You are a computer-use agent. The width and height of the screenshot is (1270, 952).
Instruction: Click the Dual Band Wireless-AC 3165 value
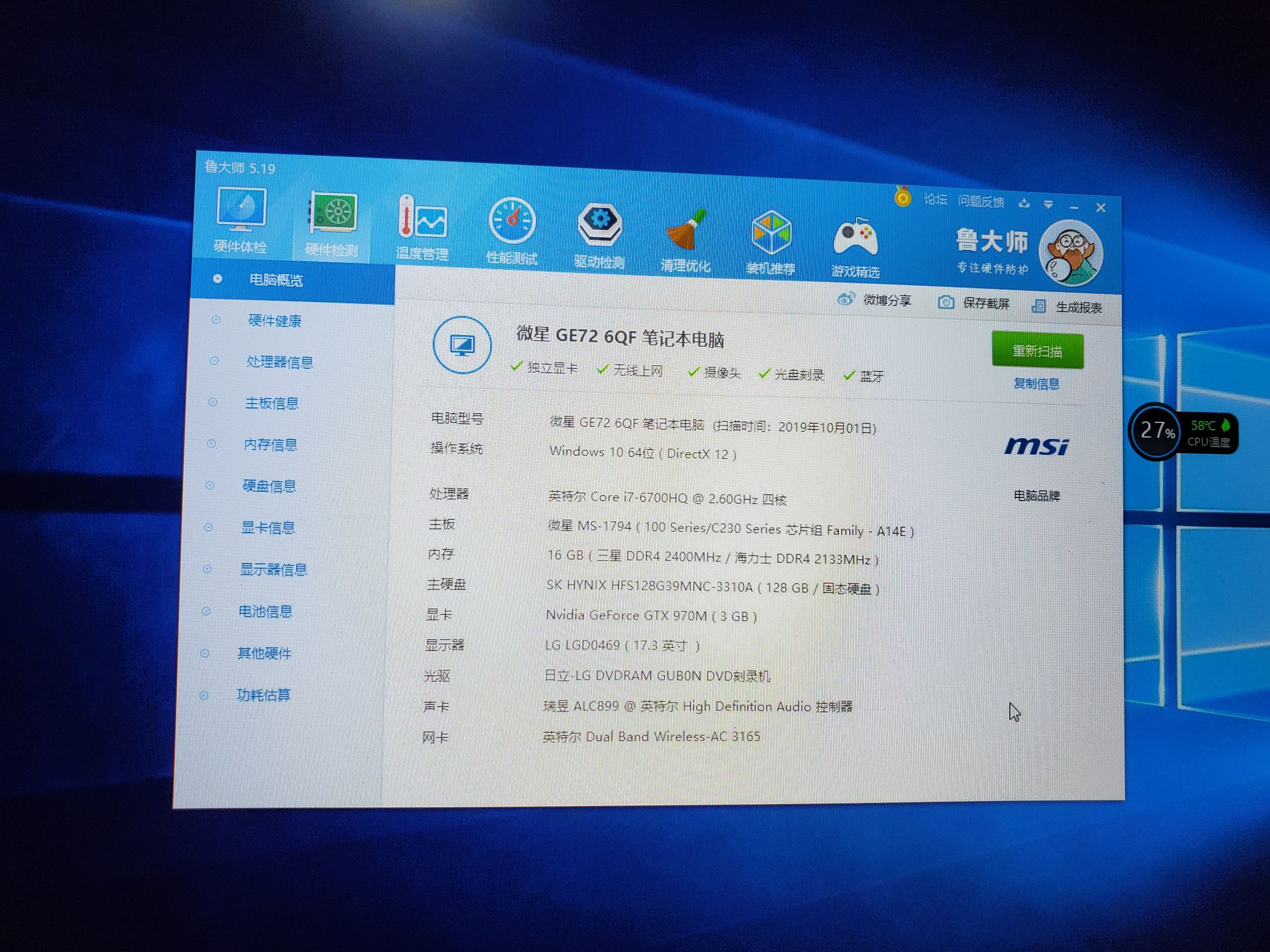[651, 736]
